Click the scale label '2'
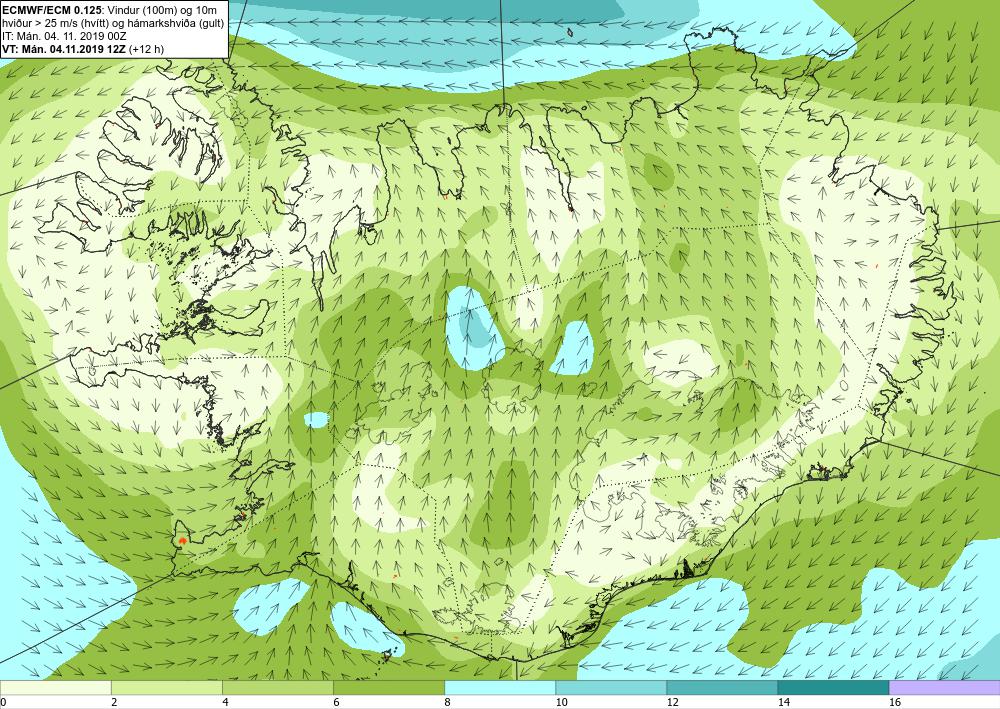 [114, 703]
